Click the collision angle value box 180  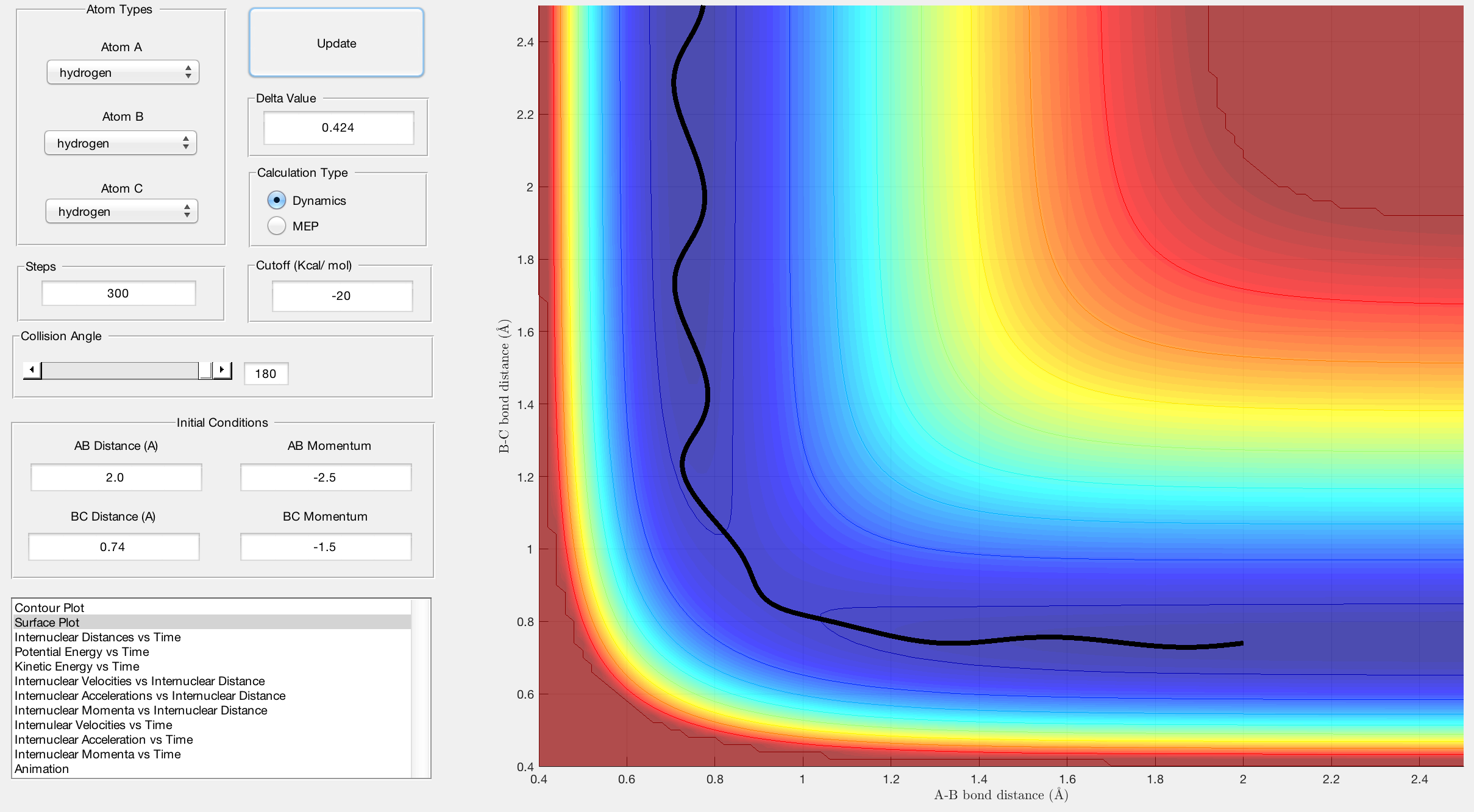pos(266,374)
